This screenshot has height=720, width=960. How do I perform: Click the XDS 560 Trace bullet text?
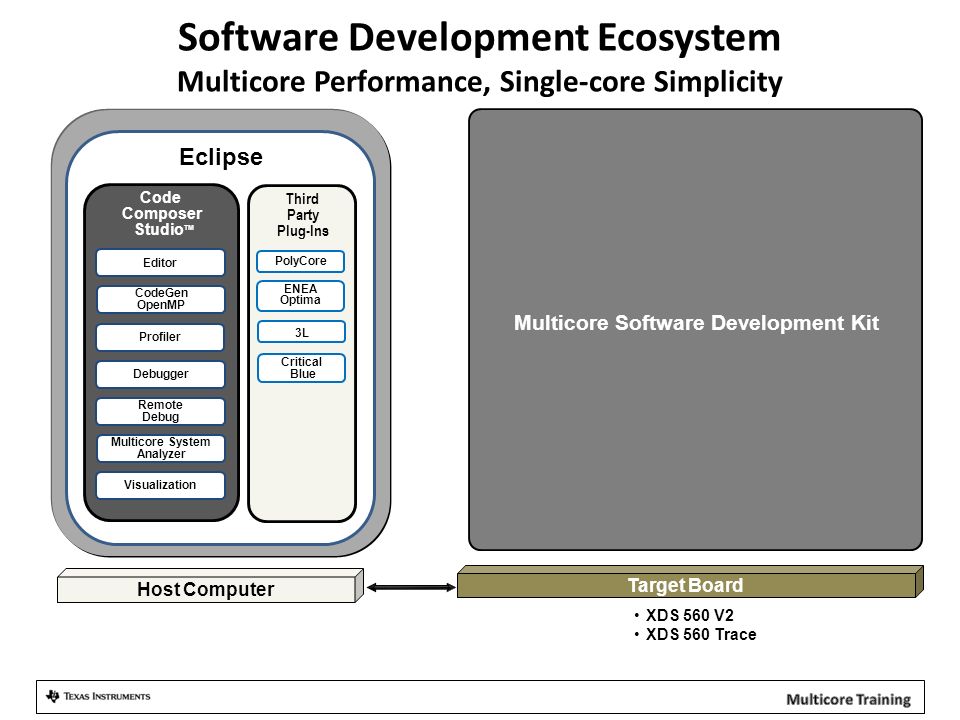[x=701, y=634]
